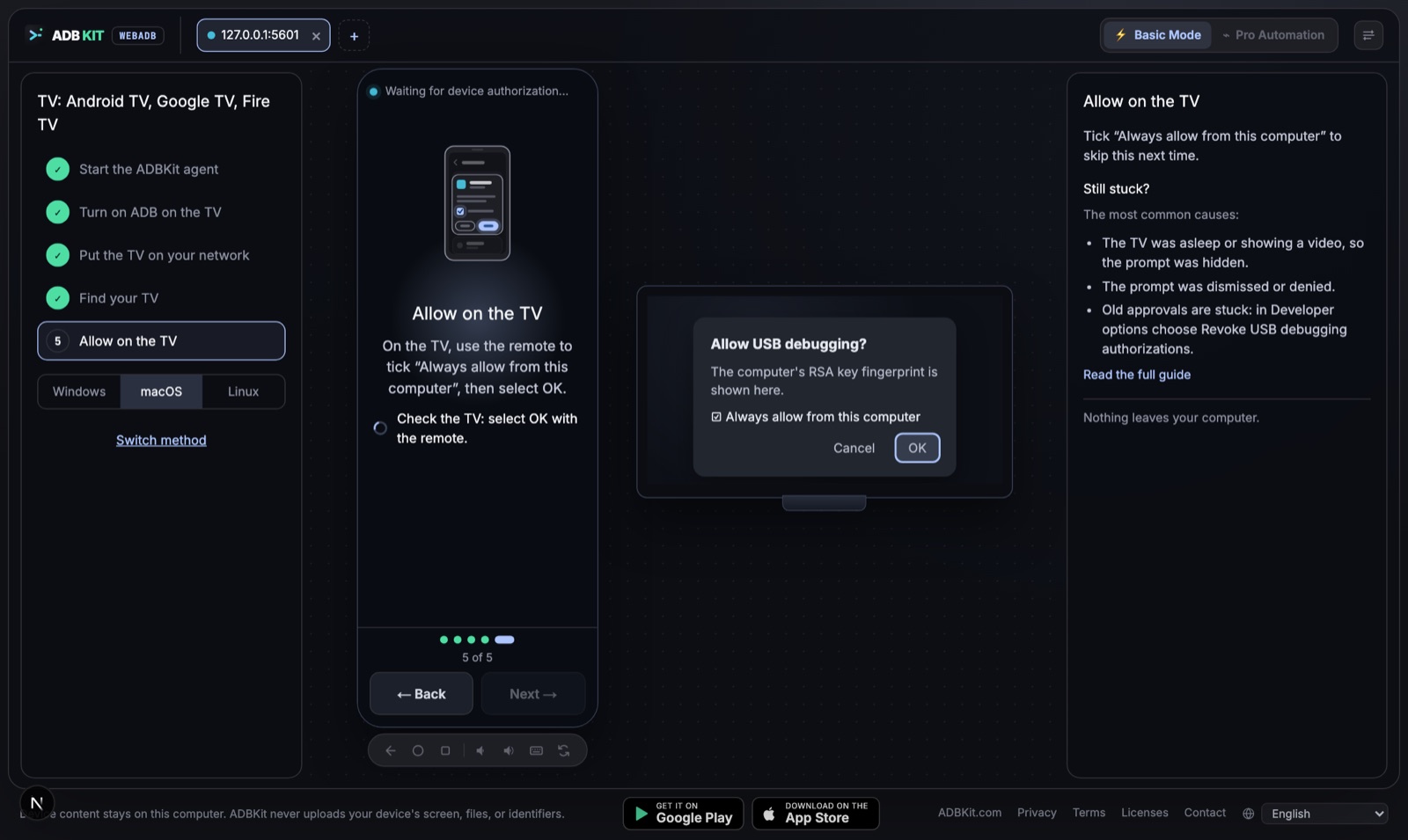
Task: Open the Licenses footer link
Action: [1145, 813]
